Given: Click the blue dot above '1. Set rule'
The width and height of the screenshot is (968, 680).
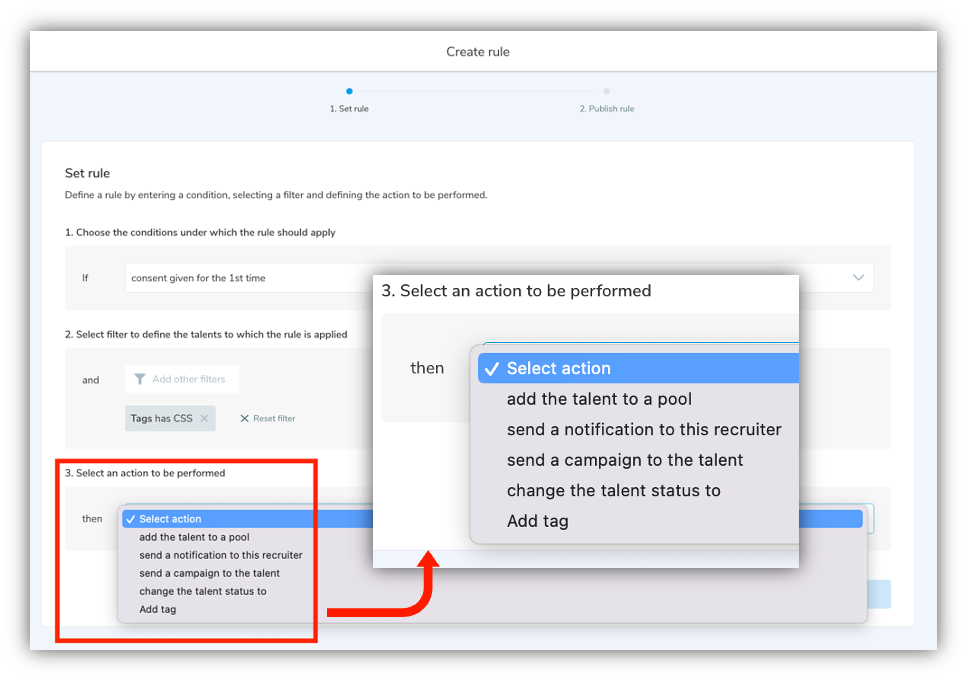Looking at the screenshot, I should (349, 91).
